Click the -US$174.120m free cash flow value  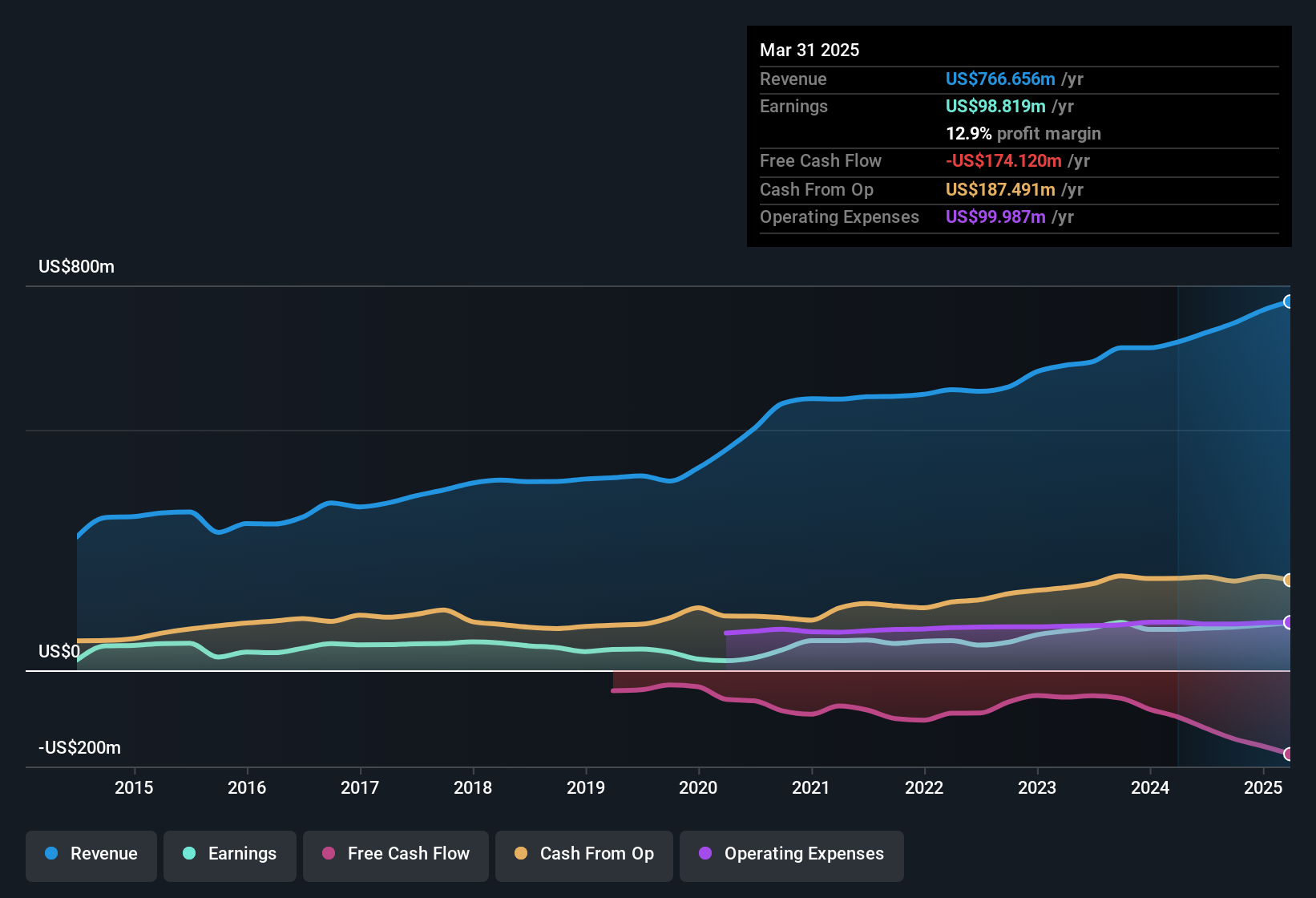pyautogui.click(x=1003, y=161)
